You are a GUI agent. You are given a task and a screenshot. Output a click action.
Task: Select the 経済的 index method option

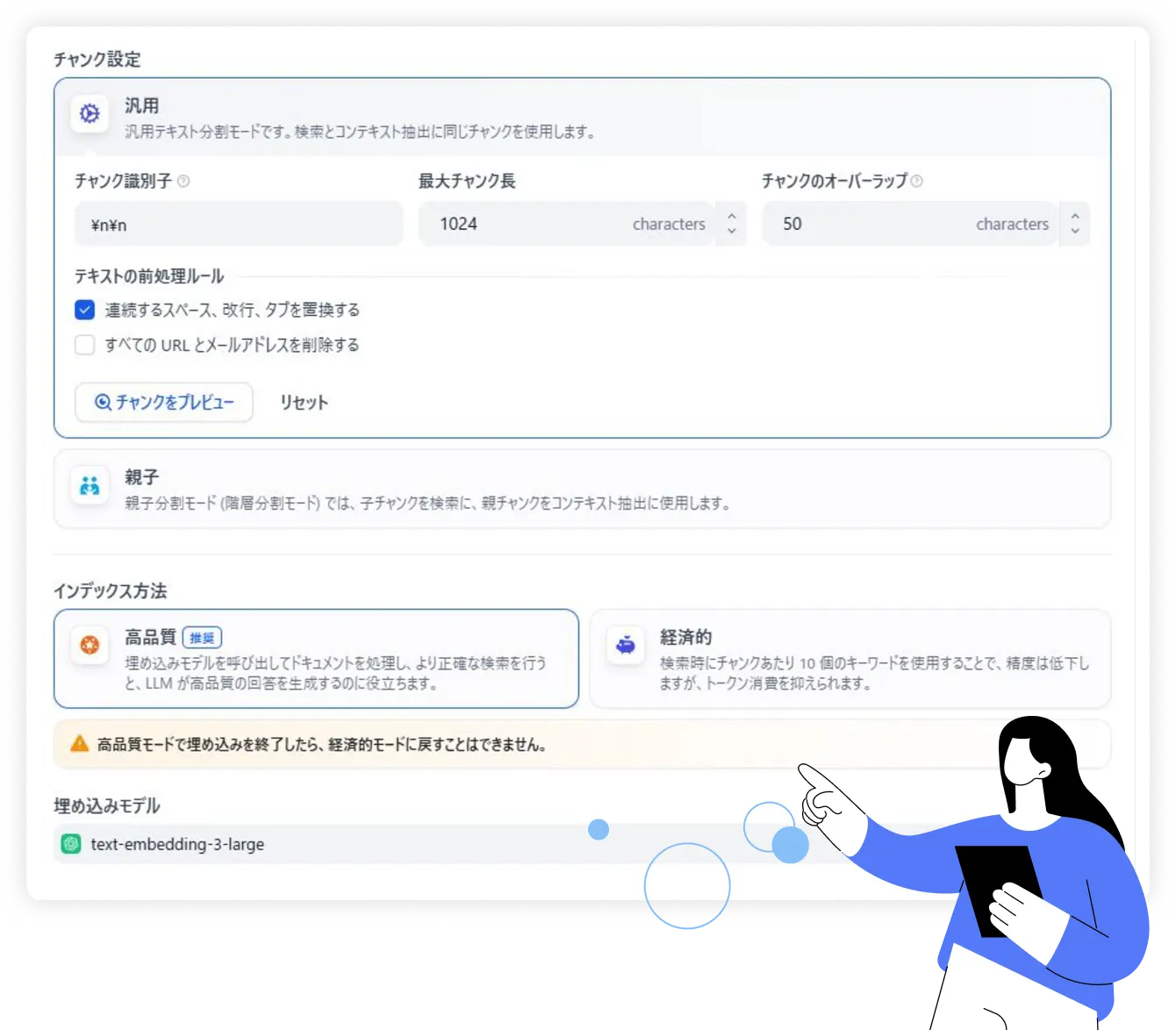(850, 659)
